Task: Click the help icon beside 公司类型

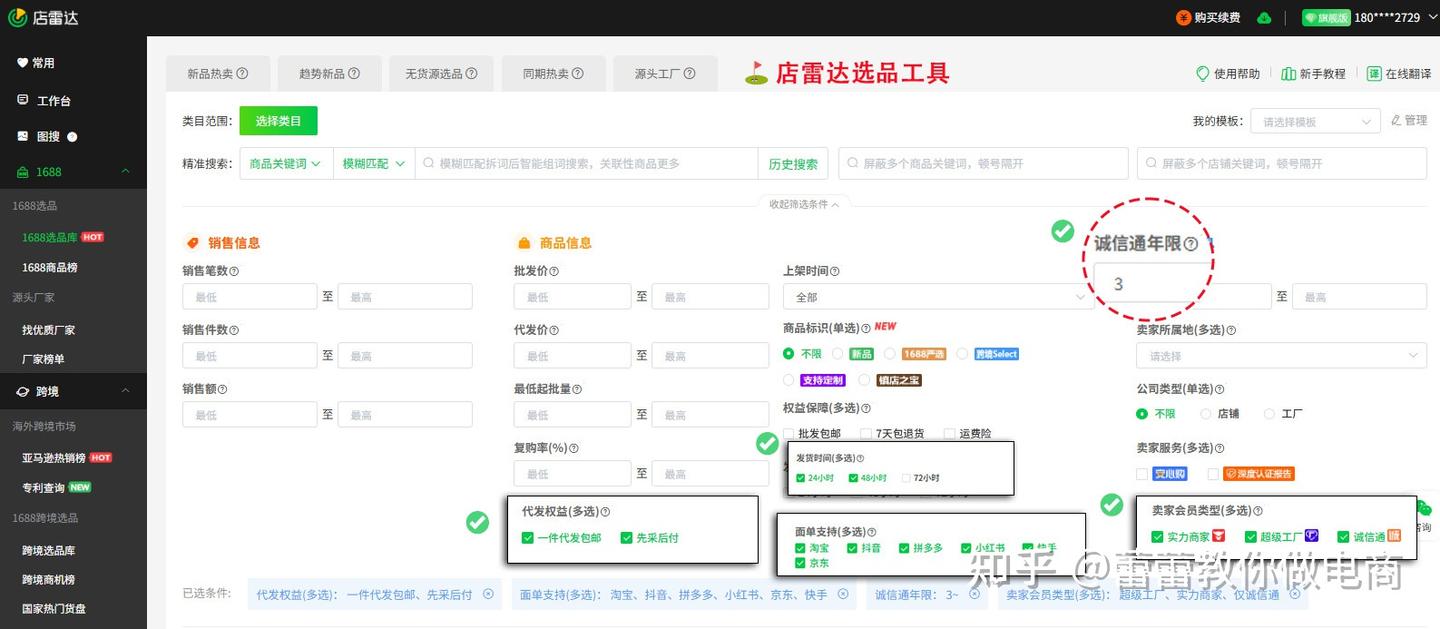Action: 1219,389
